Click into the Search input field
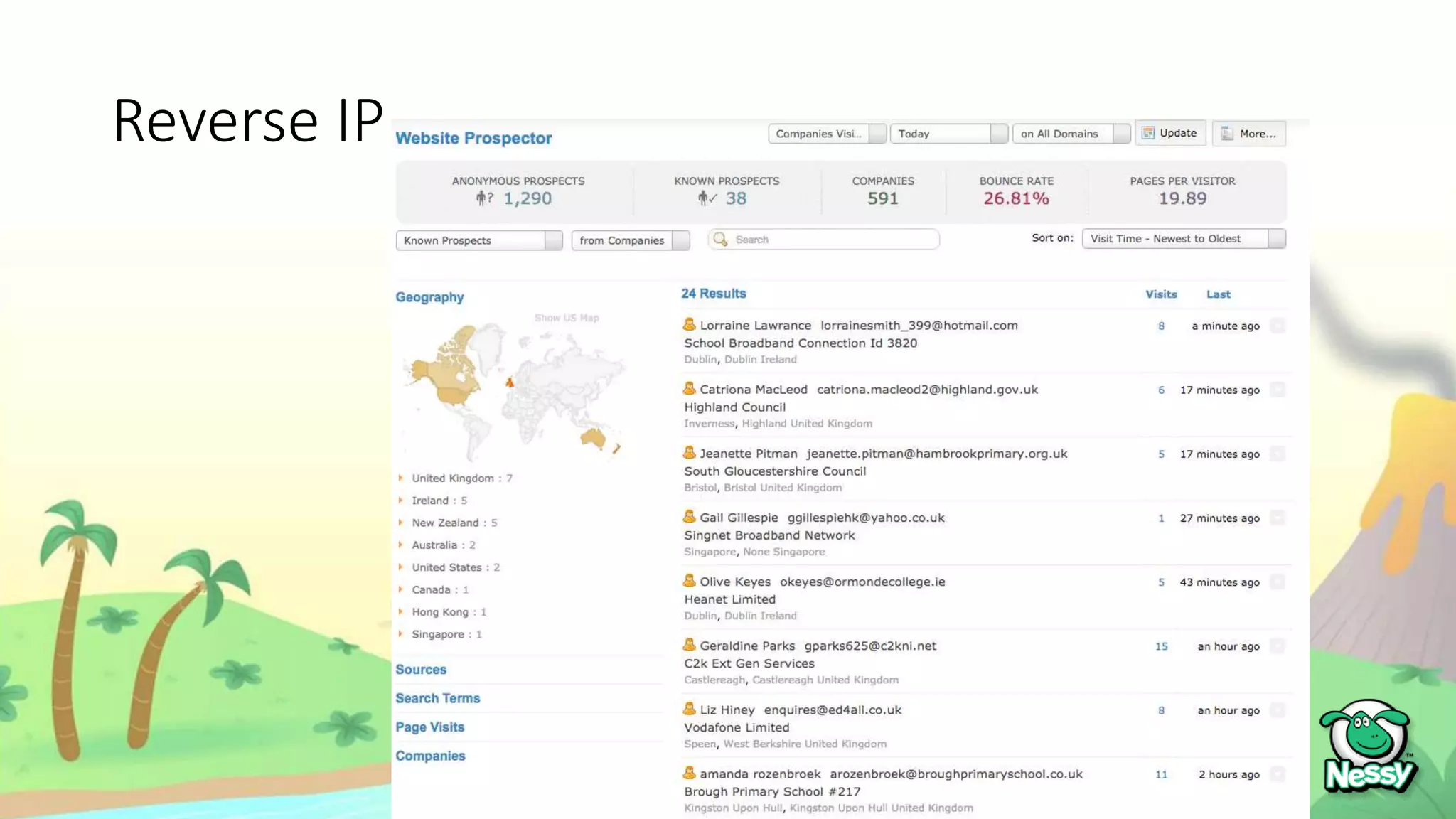The image size is (1456, 819). (x=824, y=240)
